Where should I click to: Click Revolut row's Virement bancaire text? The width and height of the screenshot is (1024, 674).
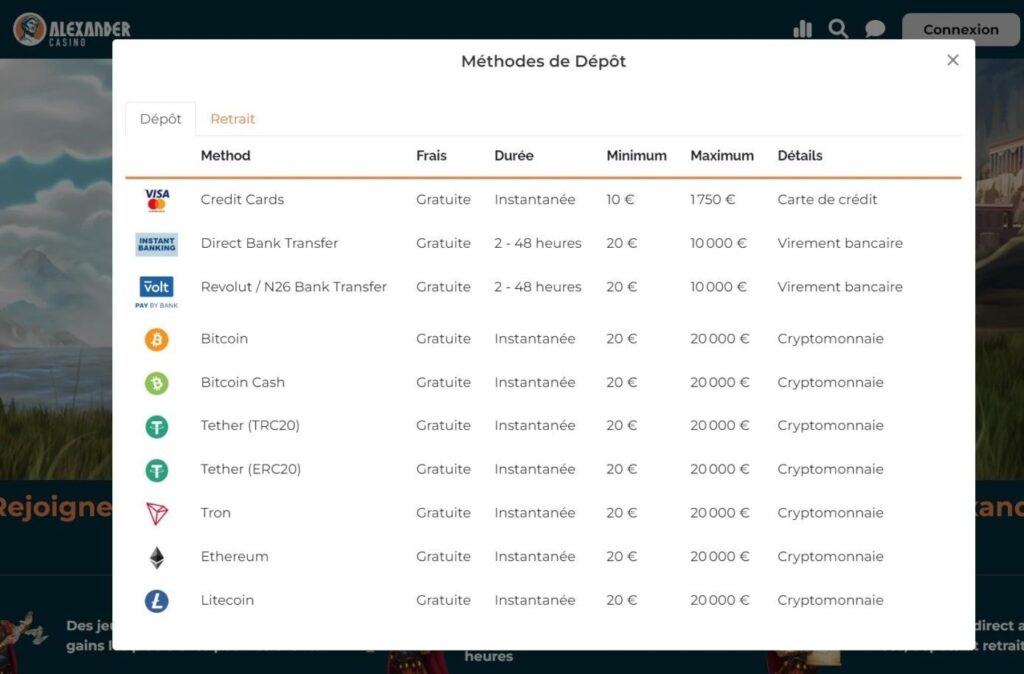[x=840, y=287]
